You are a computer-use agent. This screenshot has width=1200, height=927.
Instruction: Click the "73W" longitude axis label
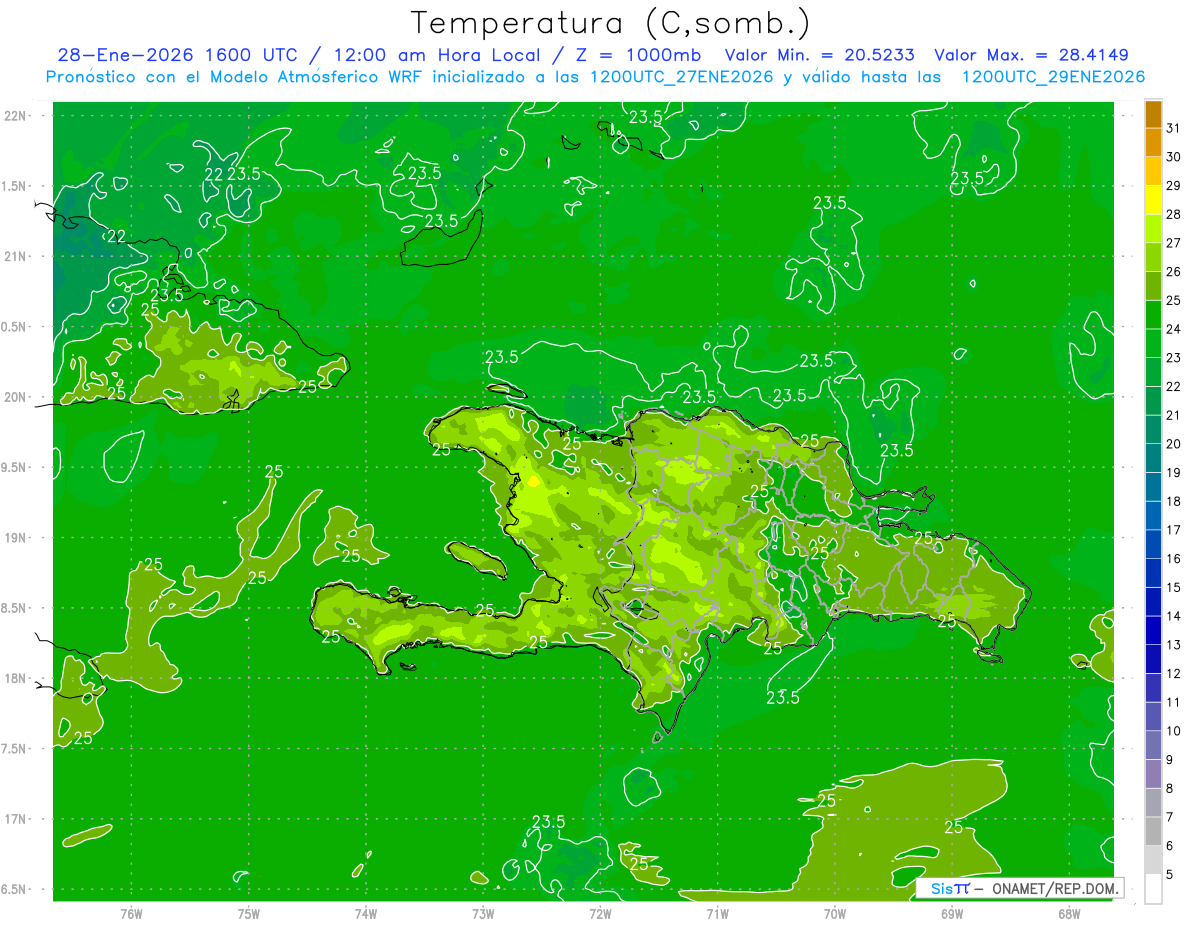pos(483,913)
